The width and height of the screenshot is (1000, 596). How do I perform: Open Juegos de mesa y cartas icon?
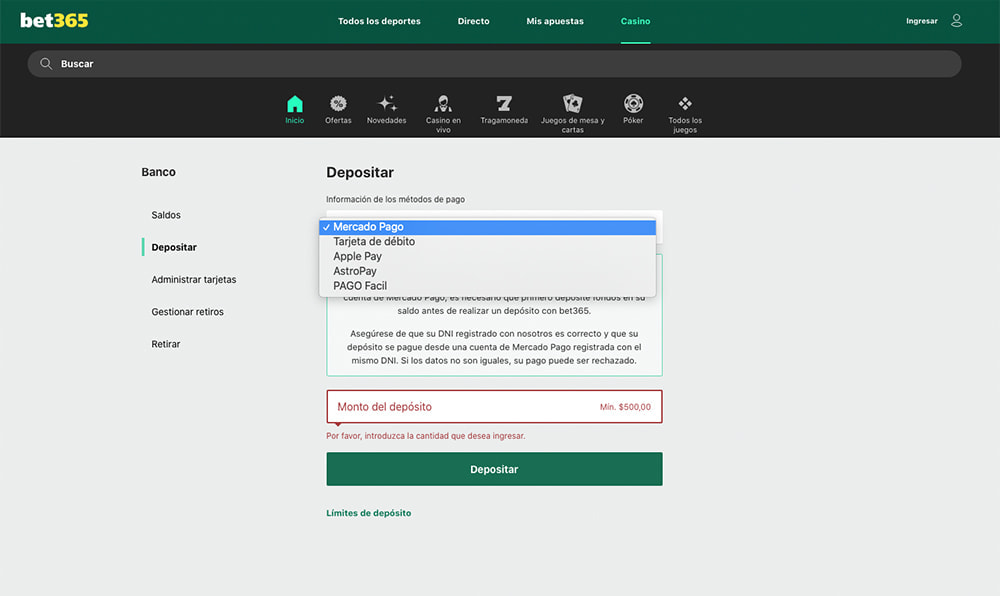click(x=573, y=104)
